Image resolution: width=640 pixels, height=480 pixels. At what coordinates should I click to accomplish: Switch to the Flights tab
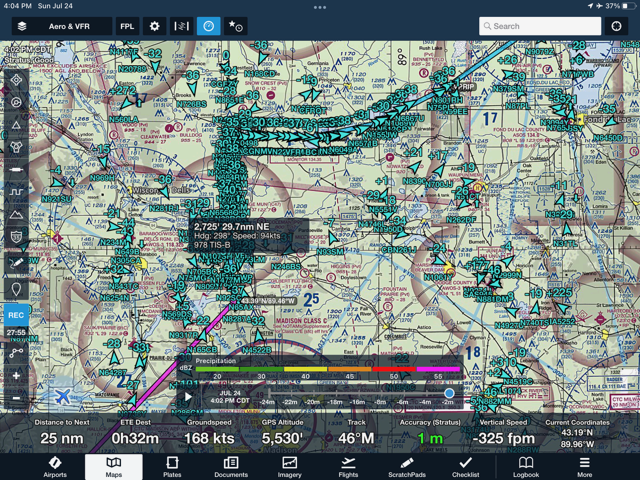[348, 467]
